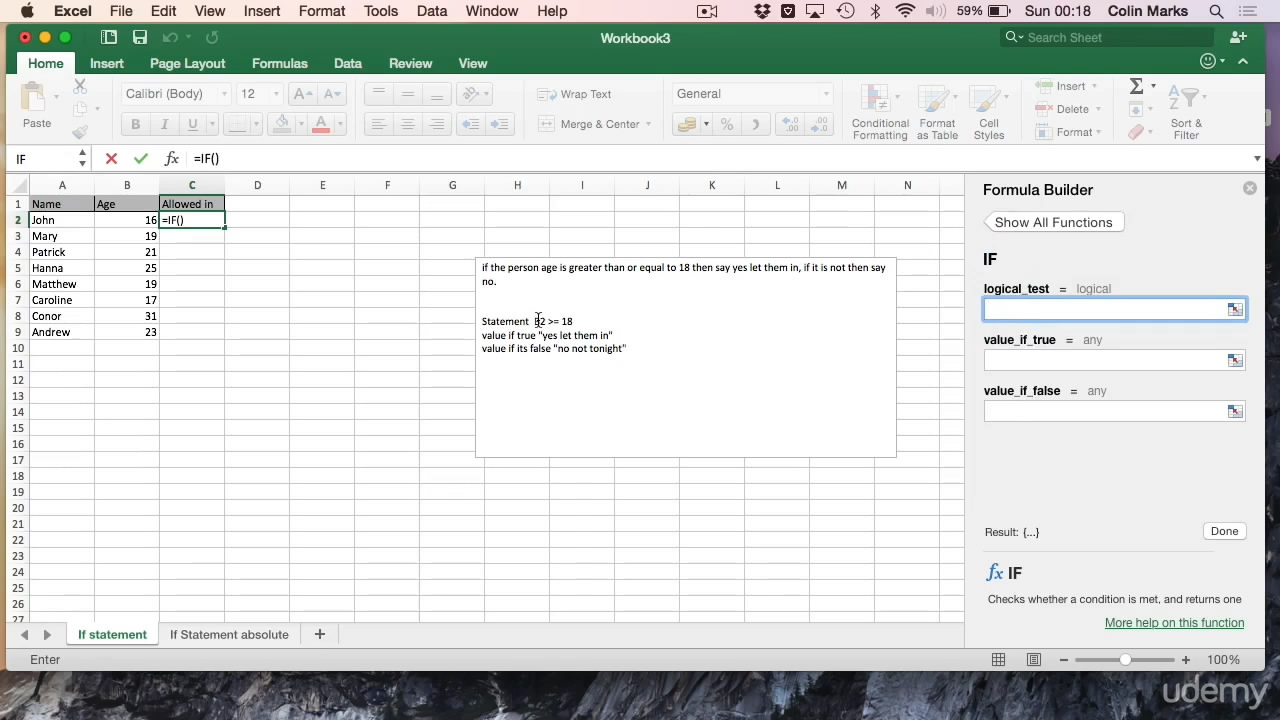This screenshot has width=1280, height=720.
Task: Click the Redo icon in title bar
Action: (211, 37)
